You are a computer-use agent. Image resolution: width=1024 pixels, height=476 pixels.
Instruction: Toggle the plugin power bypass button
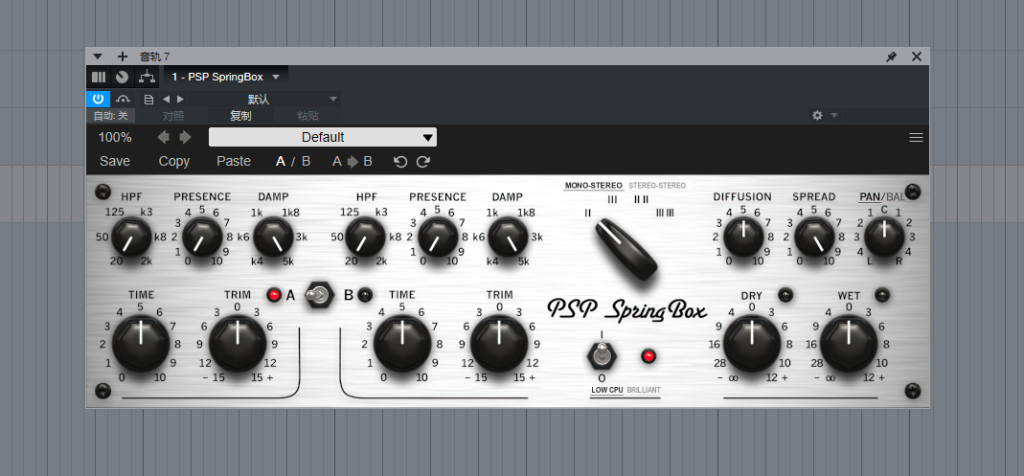[x=98, y=99]
